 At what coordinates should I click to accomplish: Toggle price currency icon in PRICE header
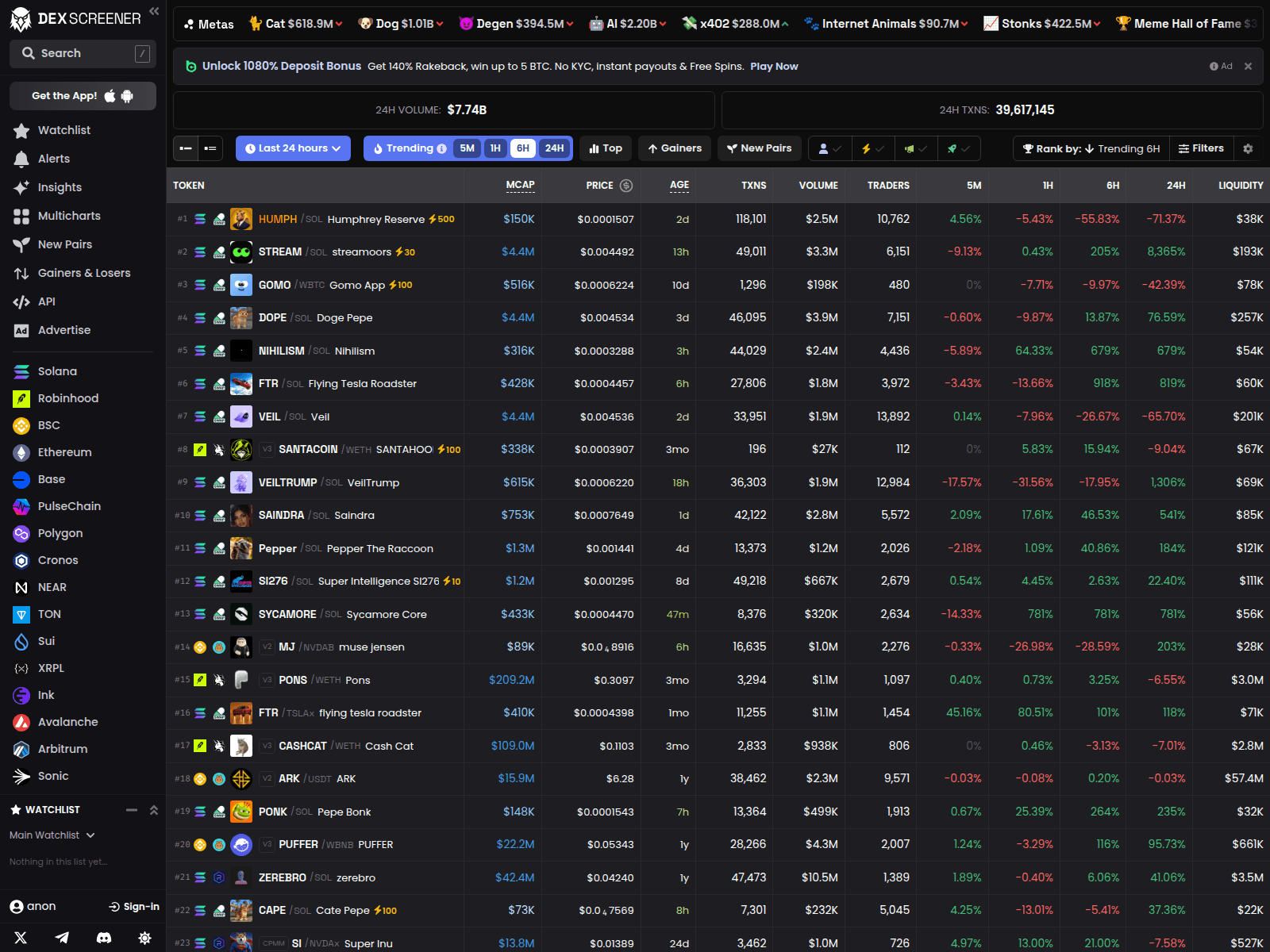pos(626,186)
